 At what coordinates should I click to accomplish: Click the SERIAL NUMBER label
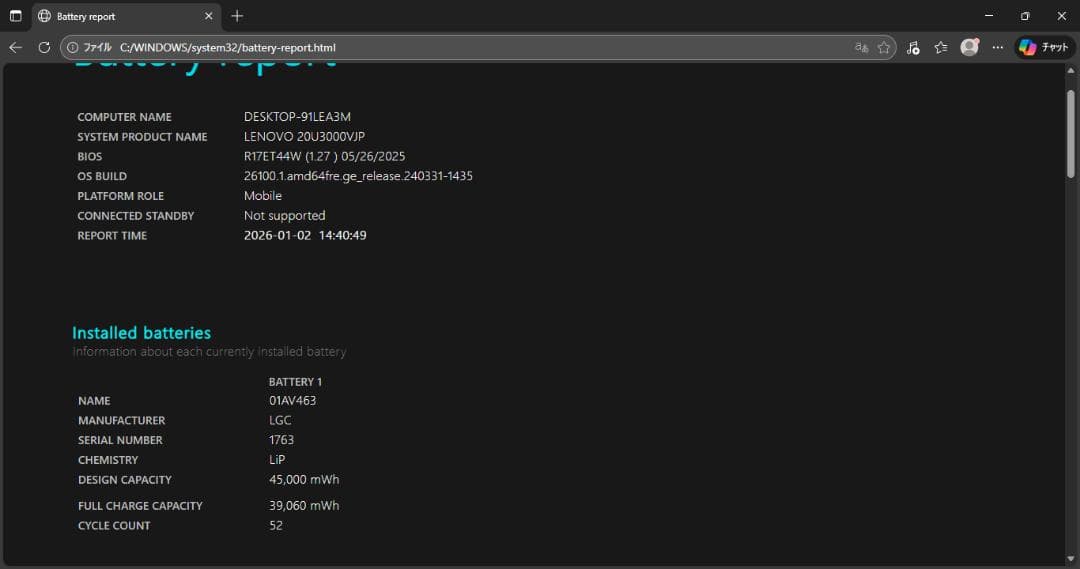(121, 440)
